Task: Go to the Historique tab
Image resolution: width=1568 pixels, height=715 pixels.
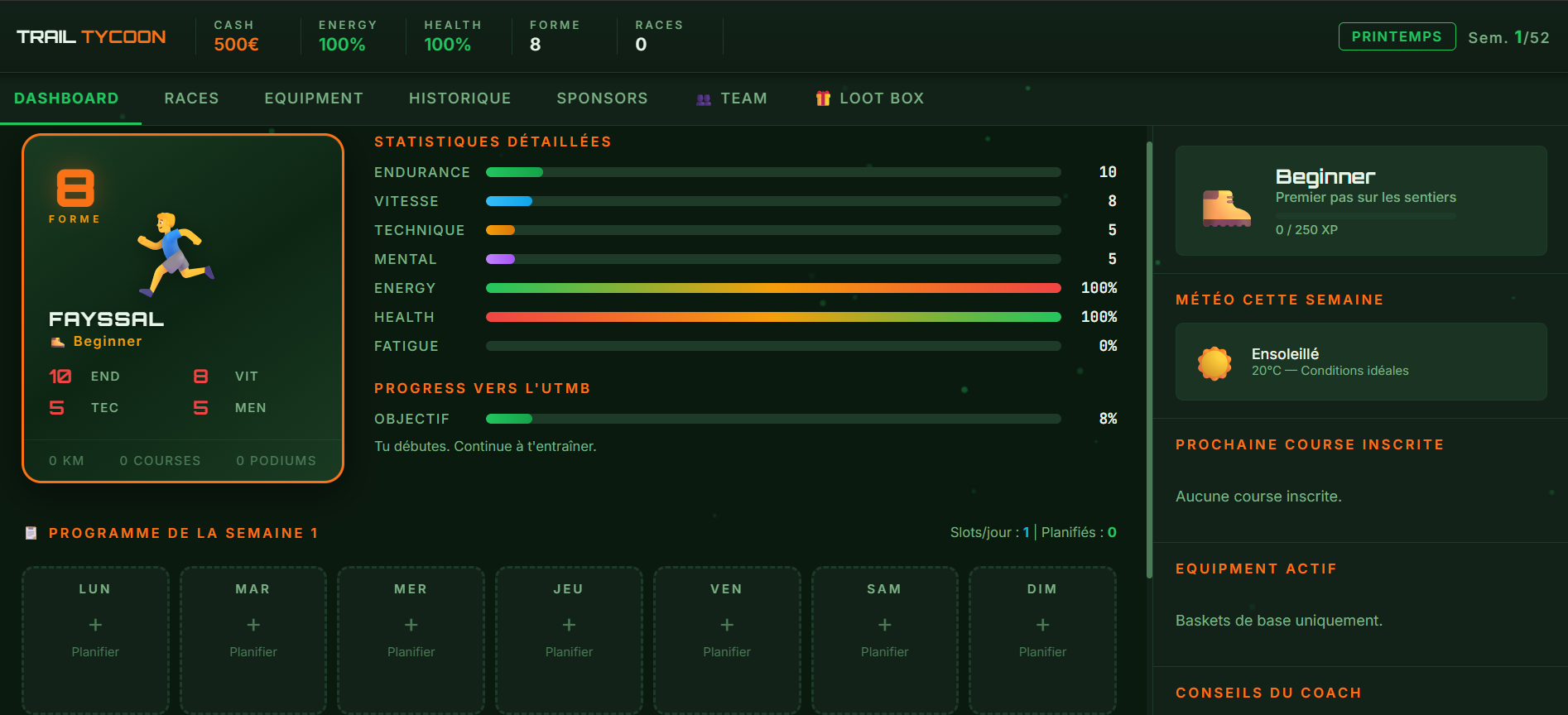Action: coord(459,98)
